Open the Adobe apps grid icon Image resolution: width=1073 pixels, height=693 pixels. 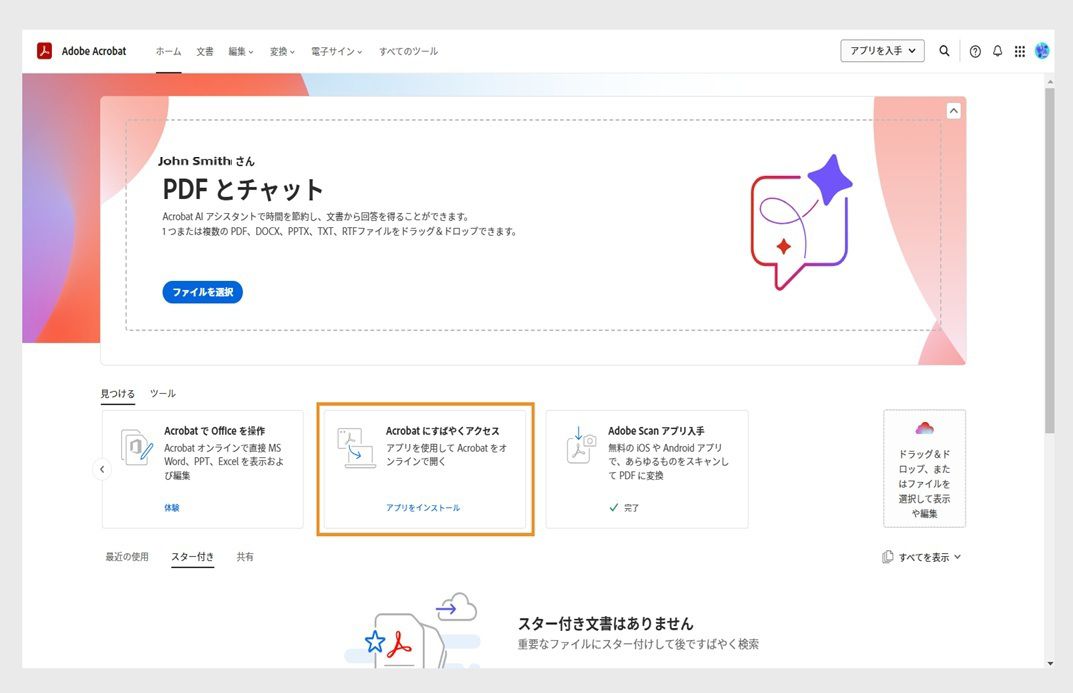click(1019, 50)
